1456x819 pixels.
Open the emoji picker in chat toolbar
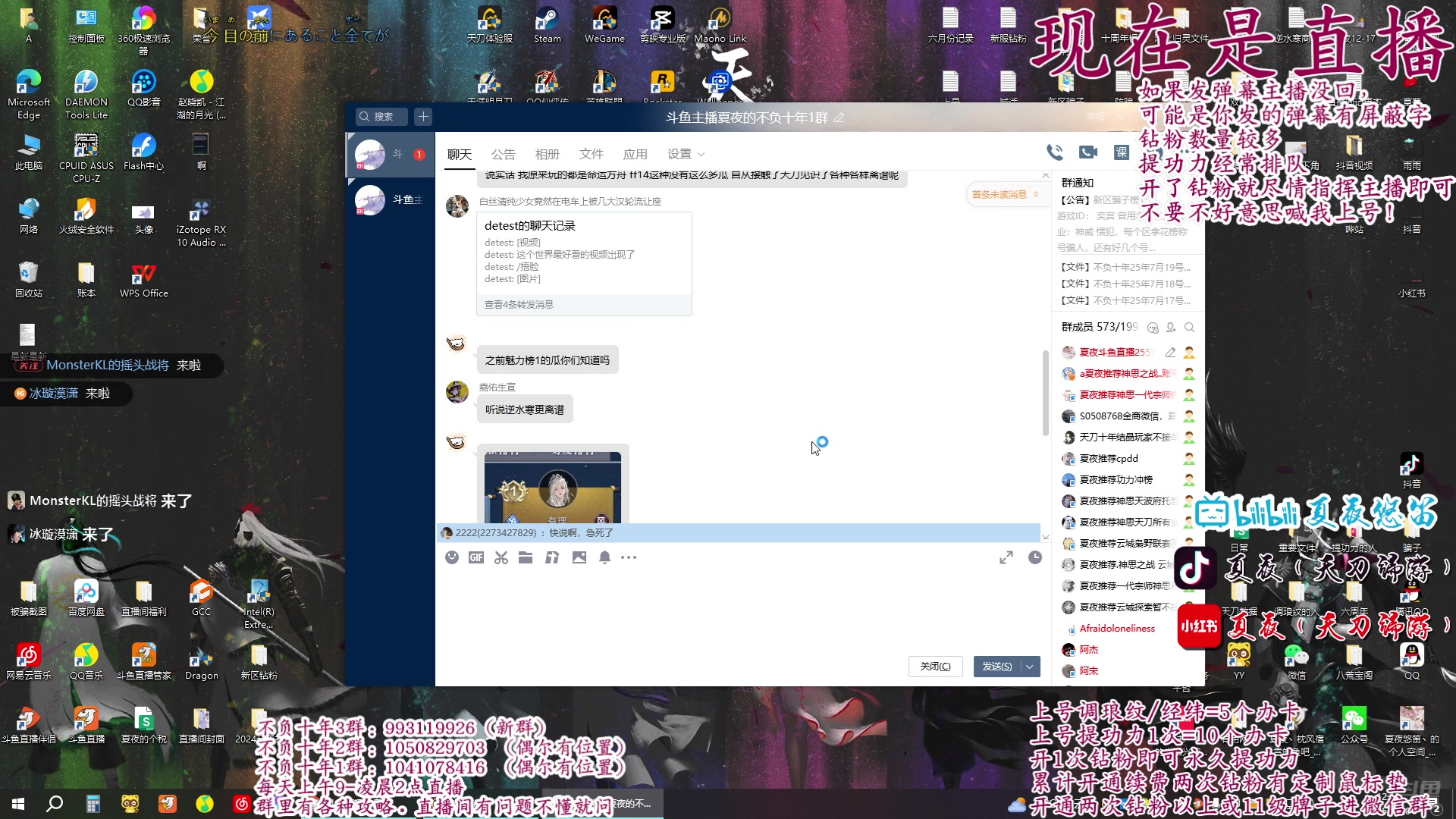pos(452,557)
